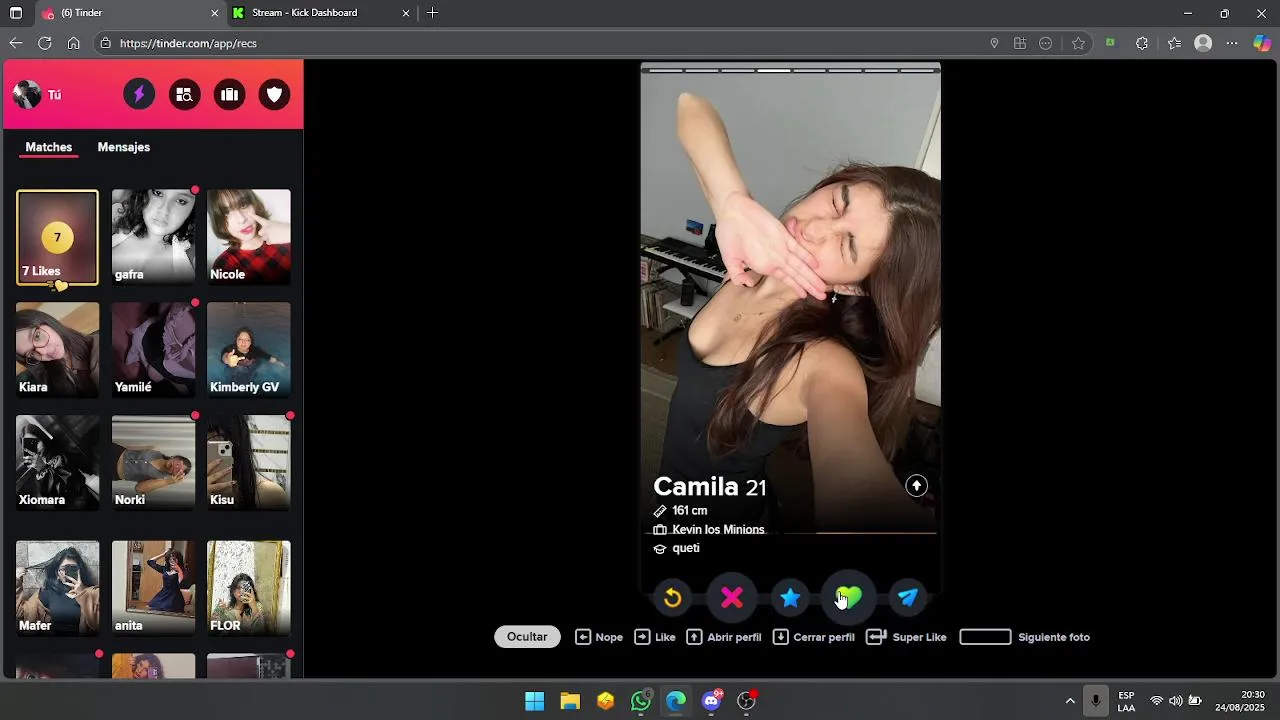1280x720 pixels.
Task: Open Camila's profile with the up arrow icon
Action: [x=916, y=486]
